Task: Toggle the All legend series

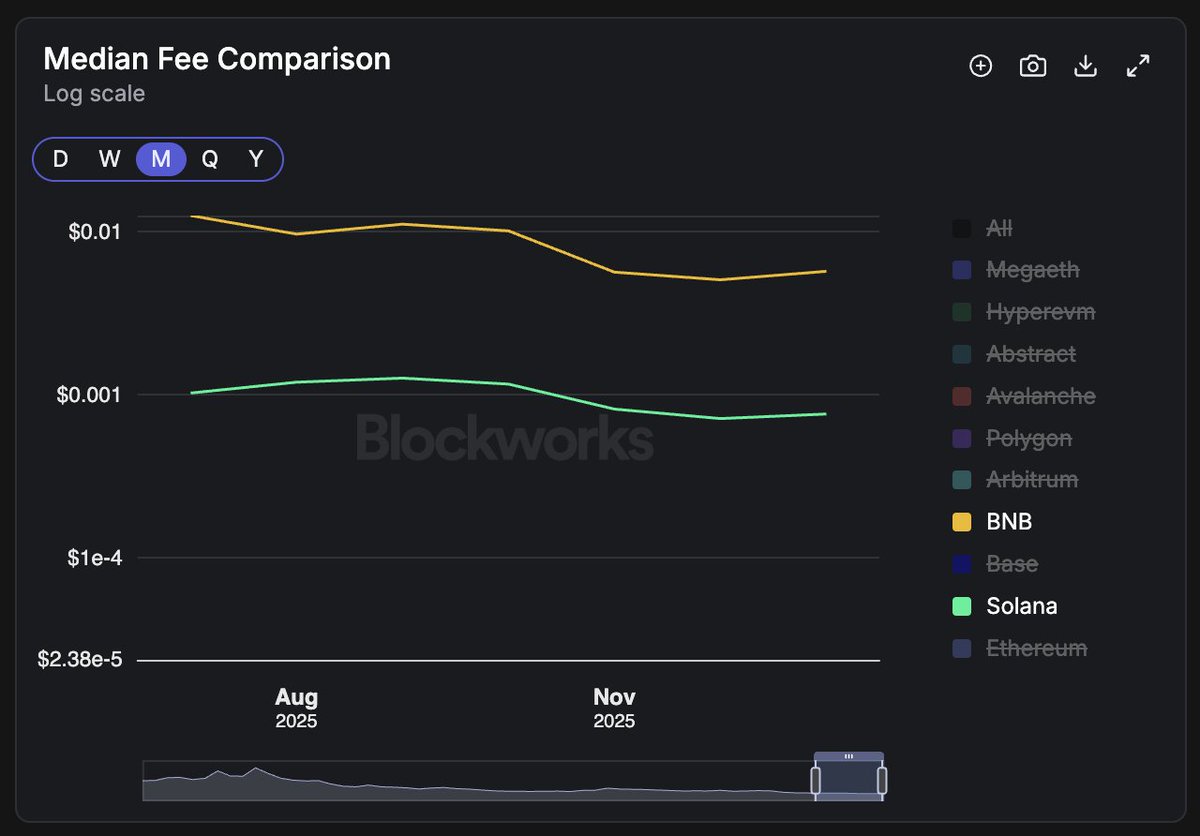Action: 983,229
